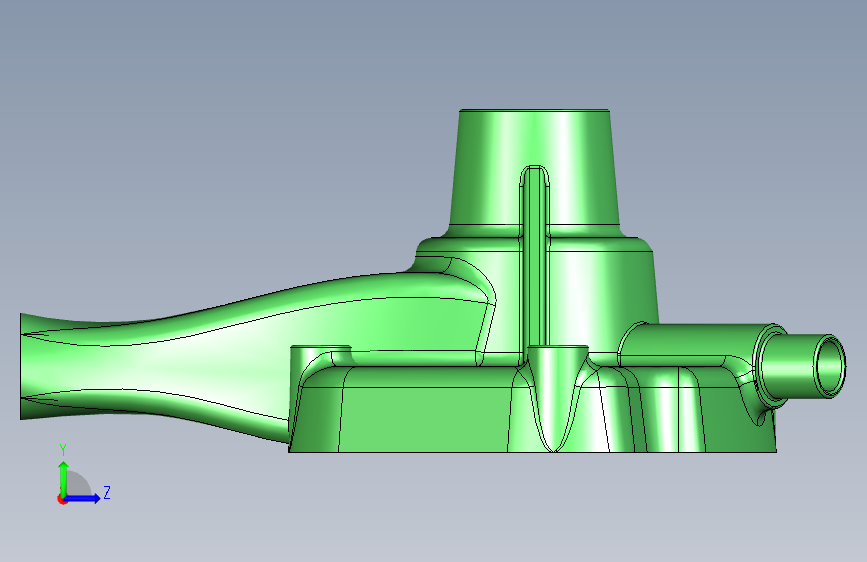Image resolution: width=867 pixels, height=562 pixels.
Task: Click the outlet pipe opening on the model
Action: [829, 366]
